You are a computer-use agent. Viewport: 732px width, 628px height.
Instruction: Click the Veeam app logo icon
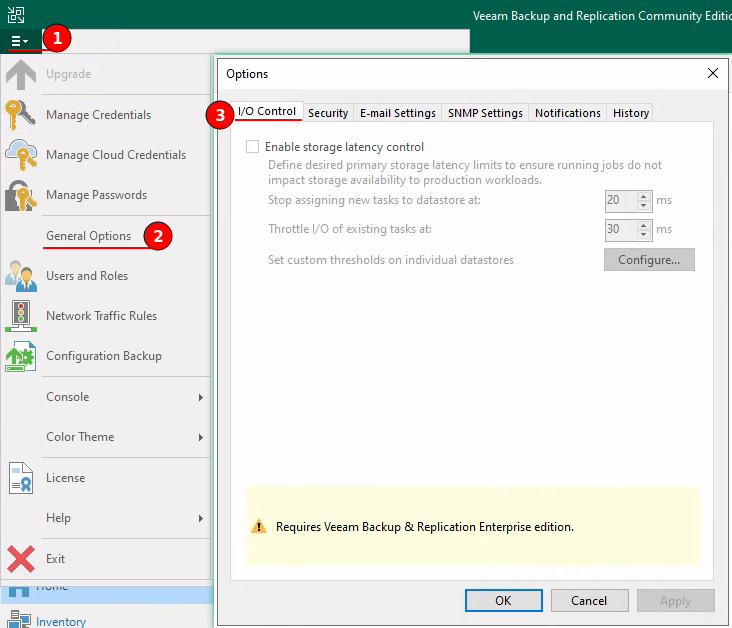[16, 15]
